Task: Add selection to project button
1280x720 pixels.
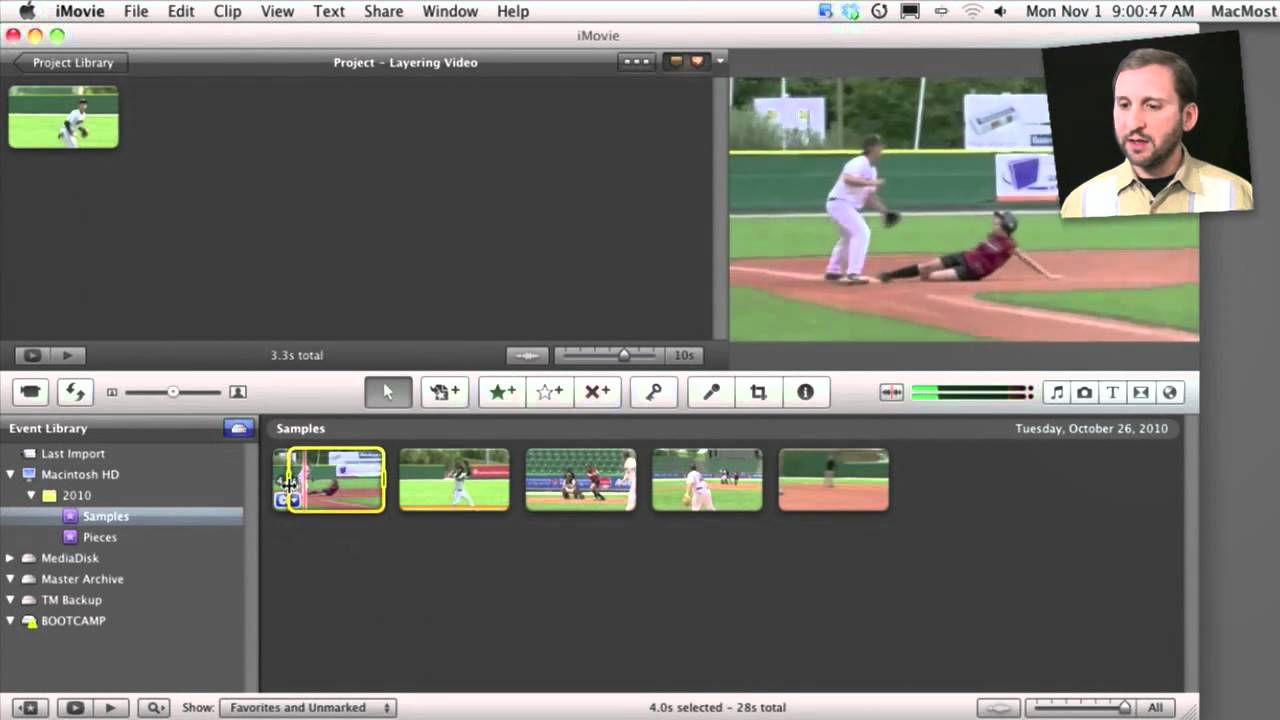Action: click(x=445, y=392)
